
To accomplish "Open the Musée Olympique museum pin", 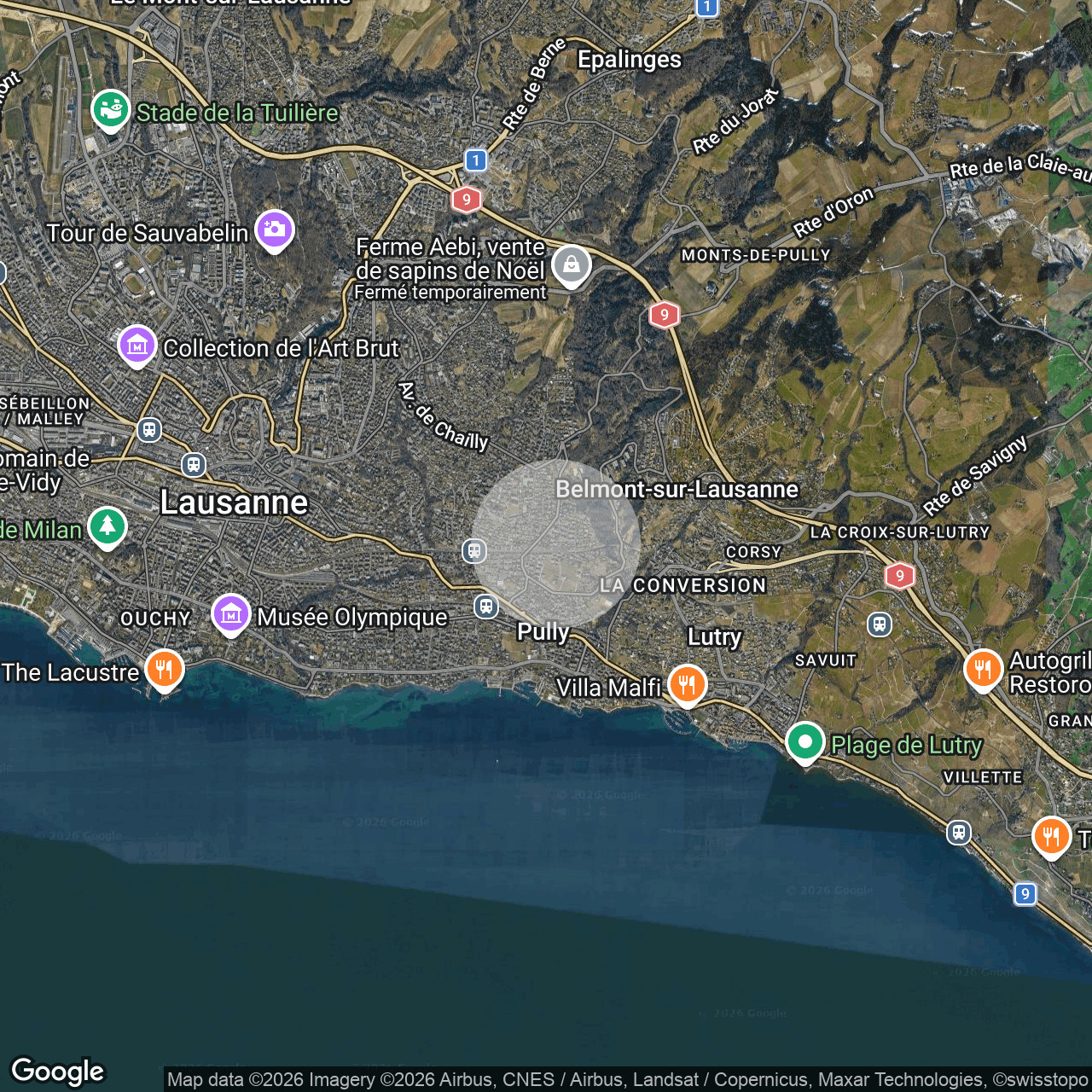I will coord(230,614).
